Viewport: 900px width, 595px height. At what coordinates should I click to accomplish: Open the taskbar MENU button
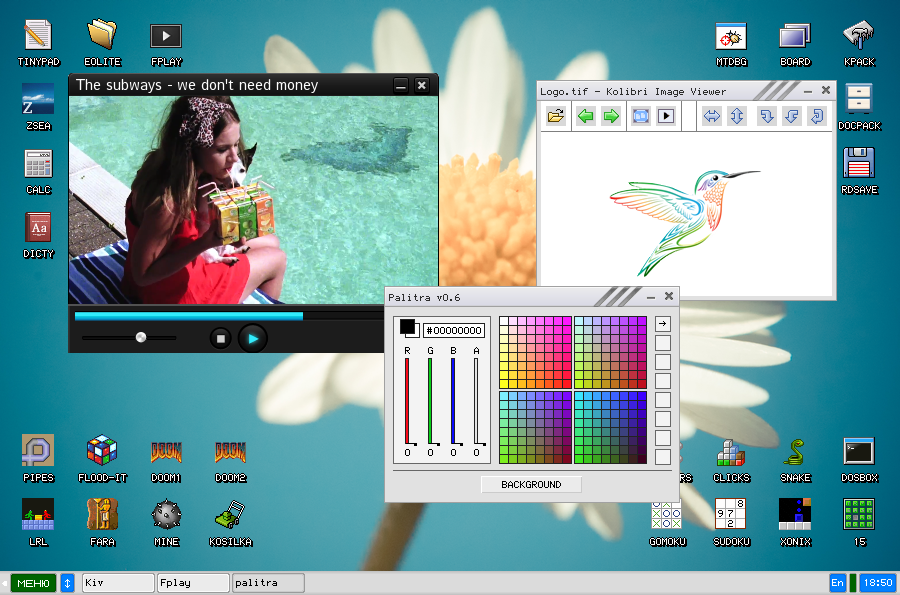[x=33, y=582]
